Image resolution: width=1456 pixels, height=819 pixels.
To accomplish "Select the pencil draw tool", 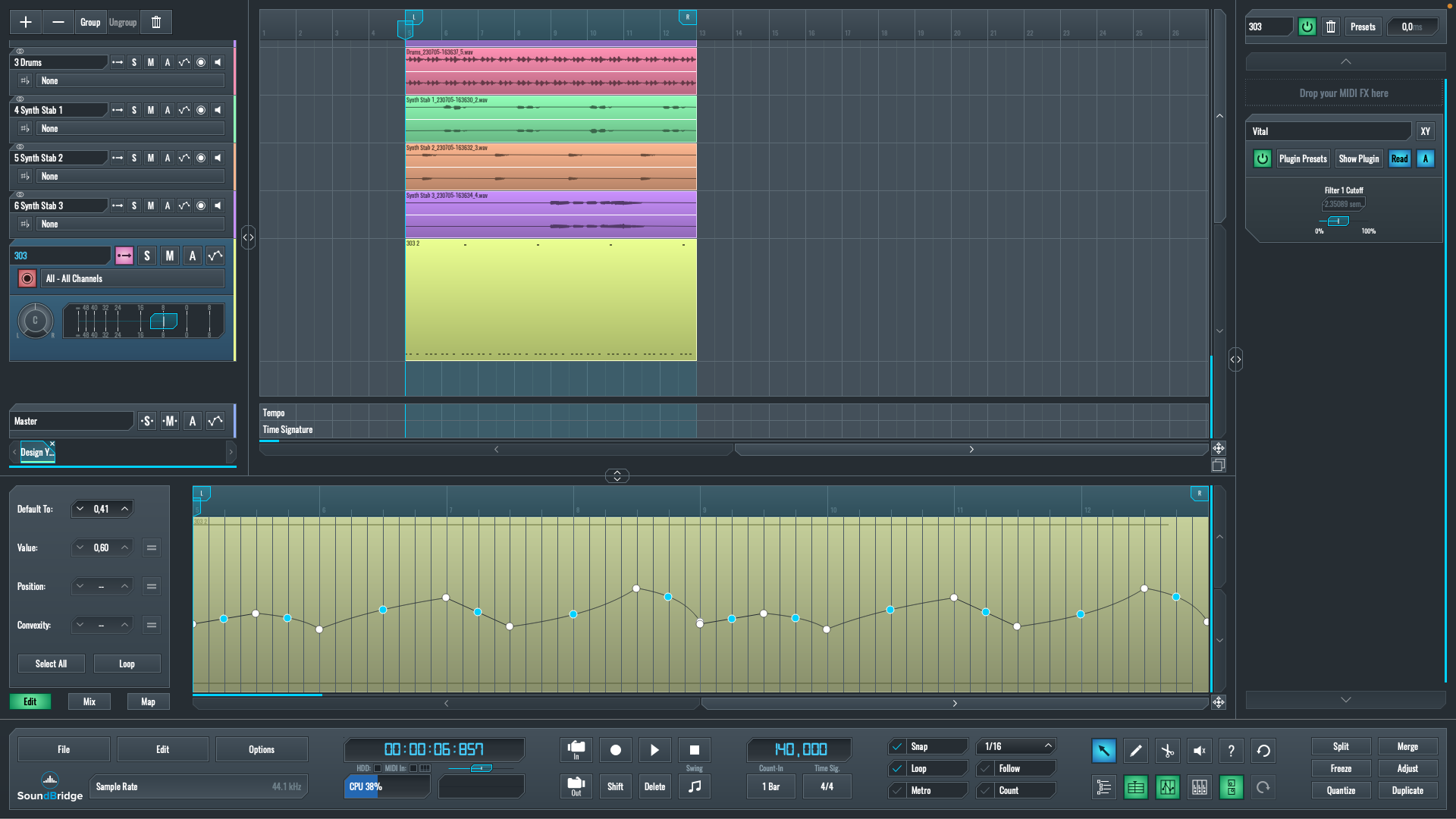I will 1135,751.
